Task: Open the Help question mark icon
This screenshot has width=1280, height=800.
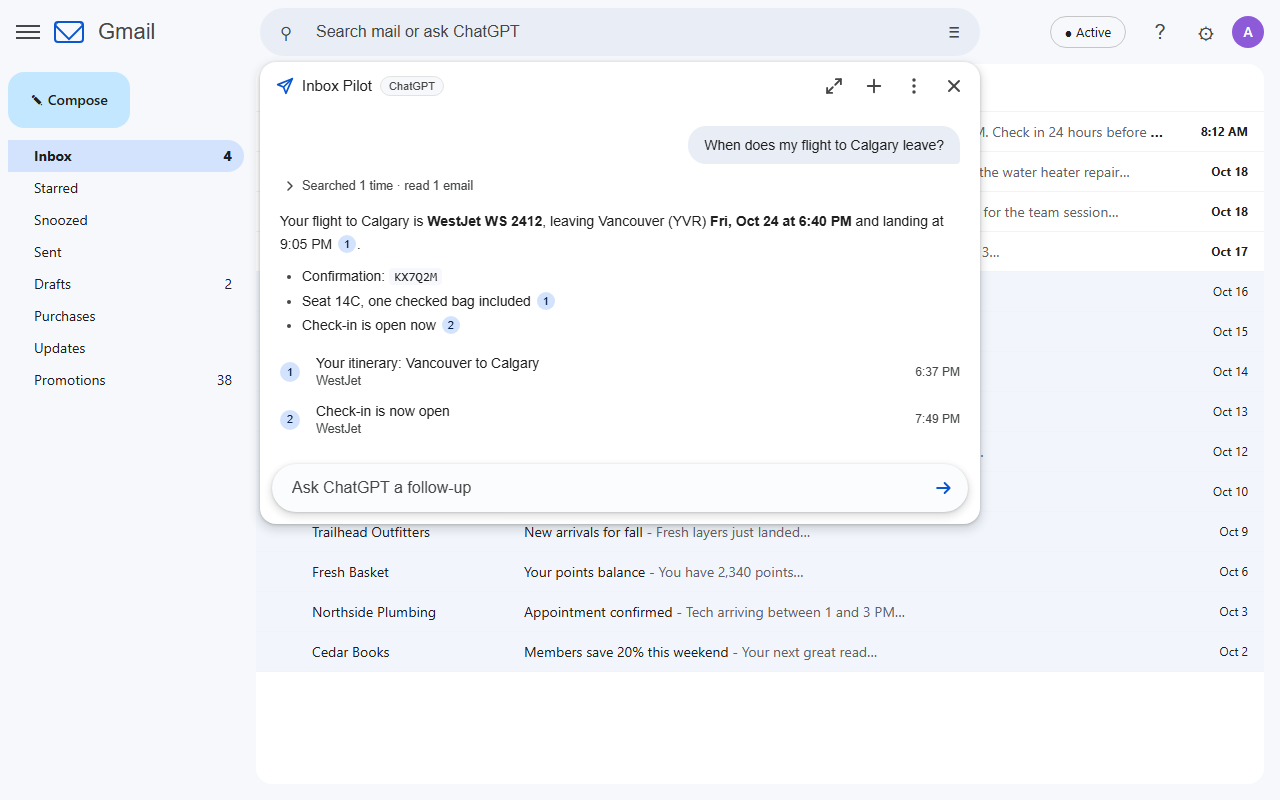Action: tap(1160, 32)
